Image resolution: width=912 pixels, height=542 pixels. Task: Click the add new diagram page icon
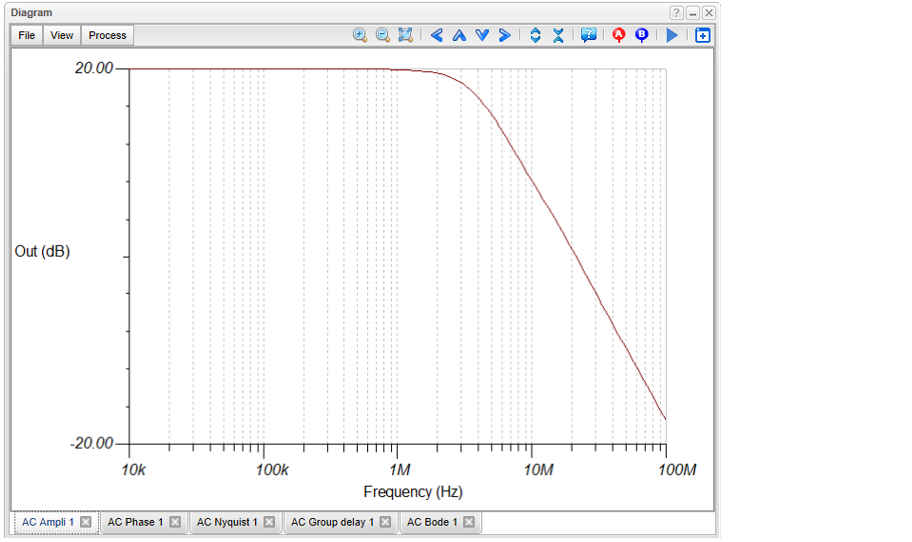703,35
